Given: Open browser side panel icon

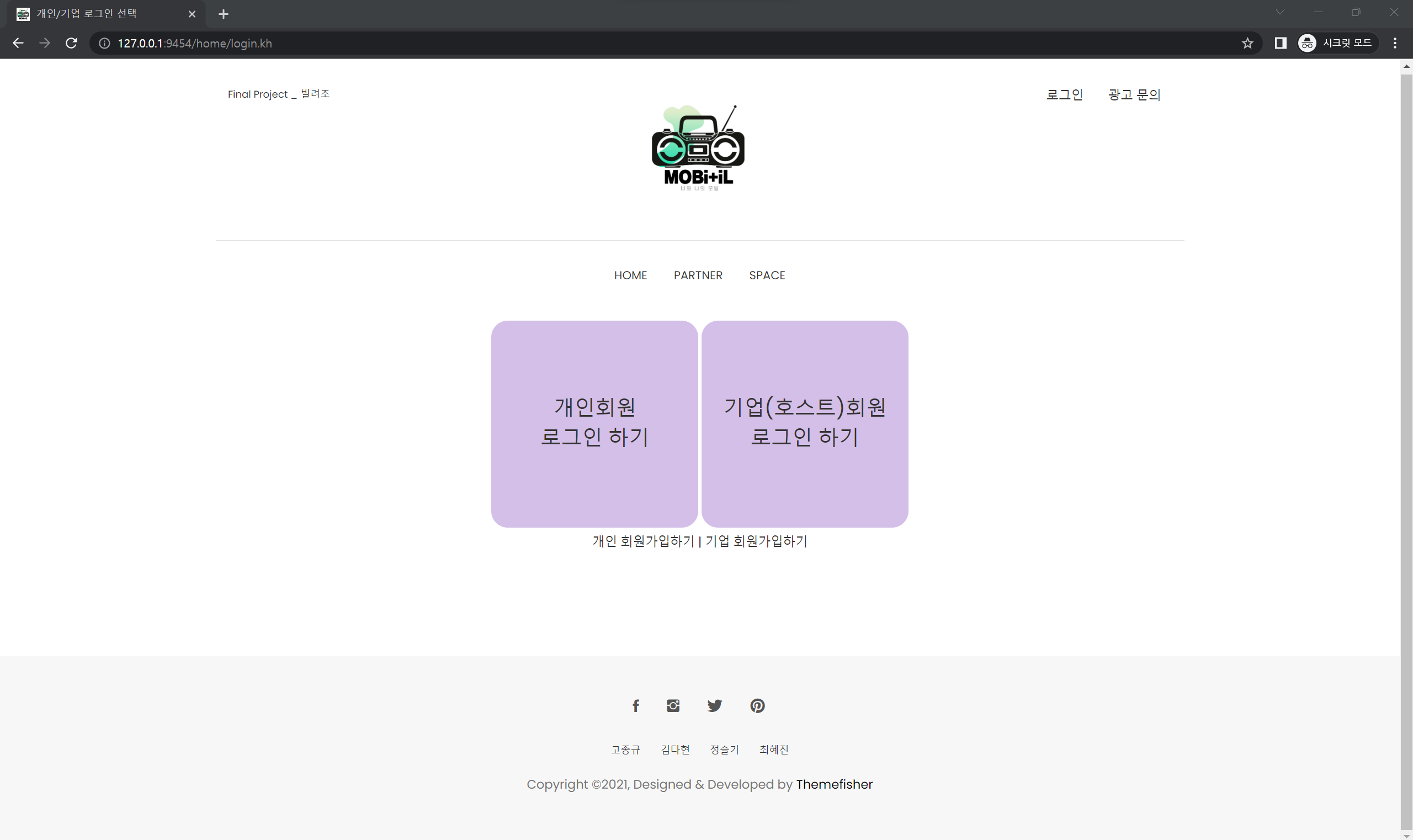Looking at the screenshot, I should 1280,43.
